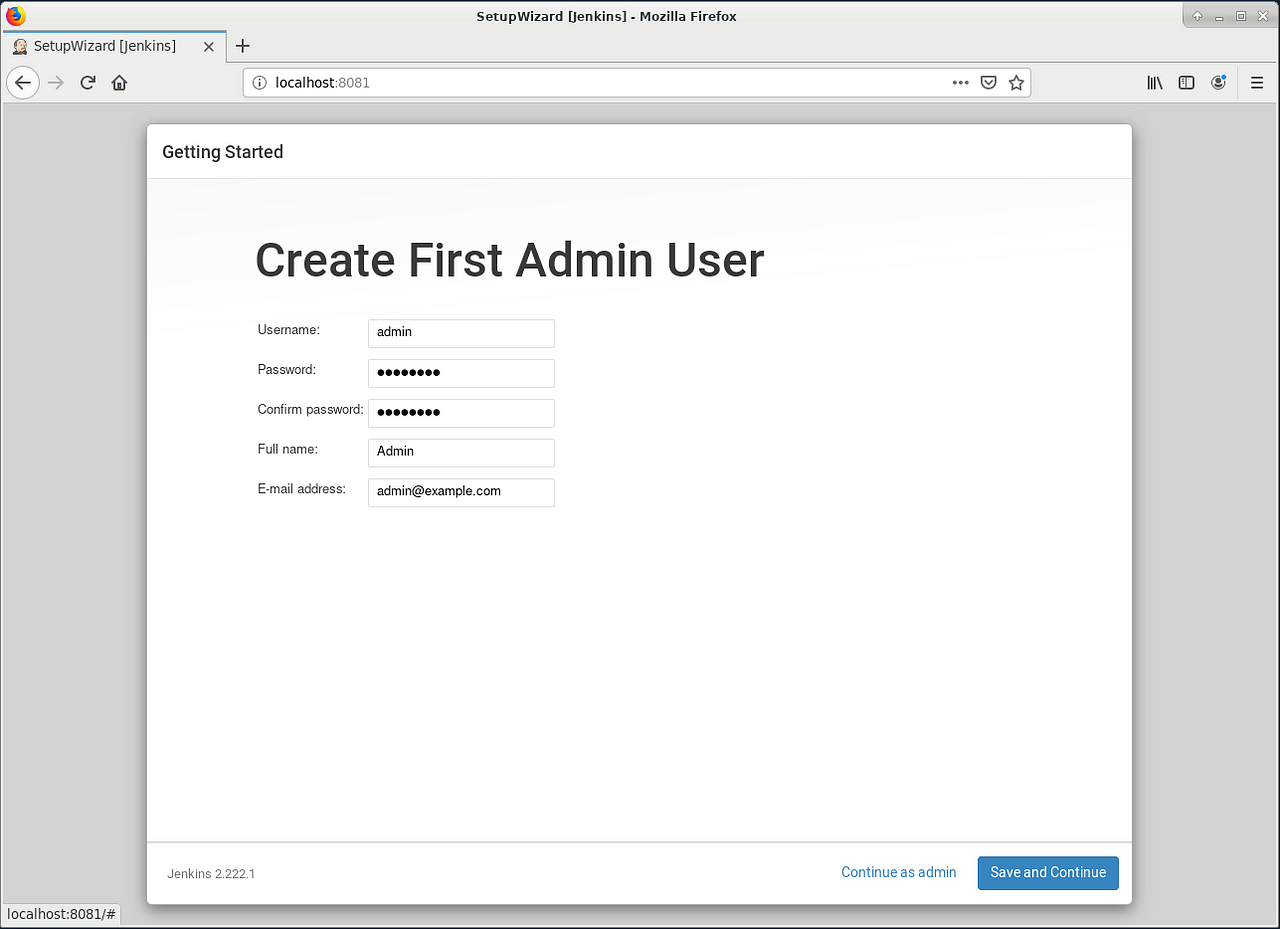Save page to Pocket icon

[x=988, y=83]
